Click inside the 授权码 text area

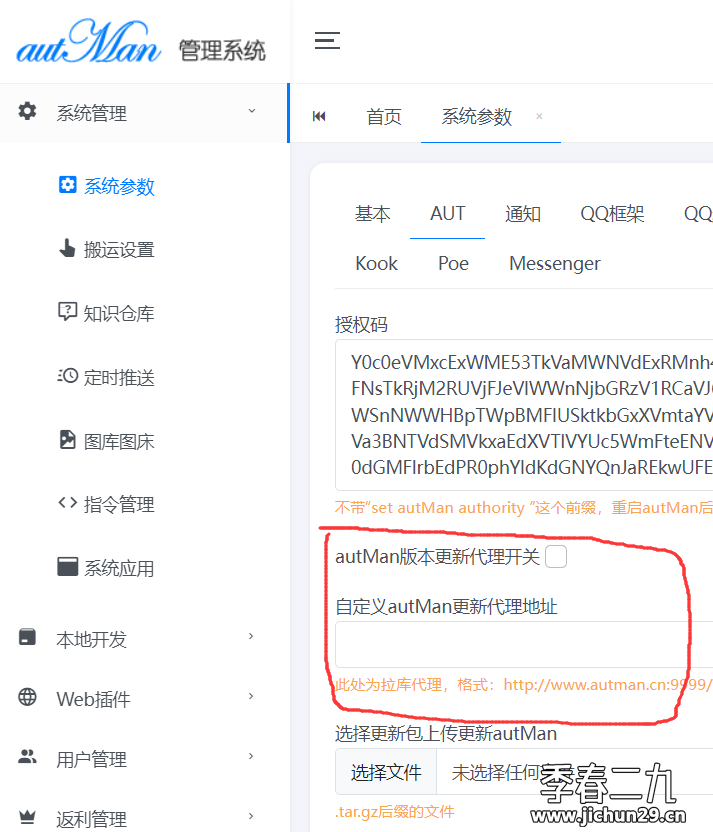(x=524, y=415)
